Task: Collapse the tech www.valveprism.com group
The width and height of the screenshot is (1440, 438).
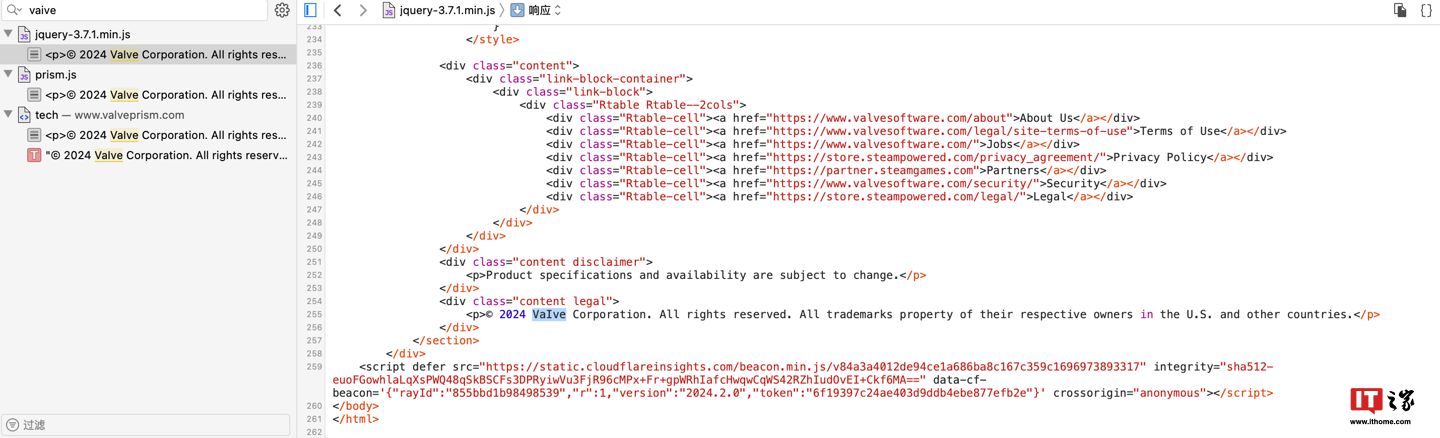Action: pos(9,115)
